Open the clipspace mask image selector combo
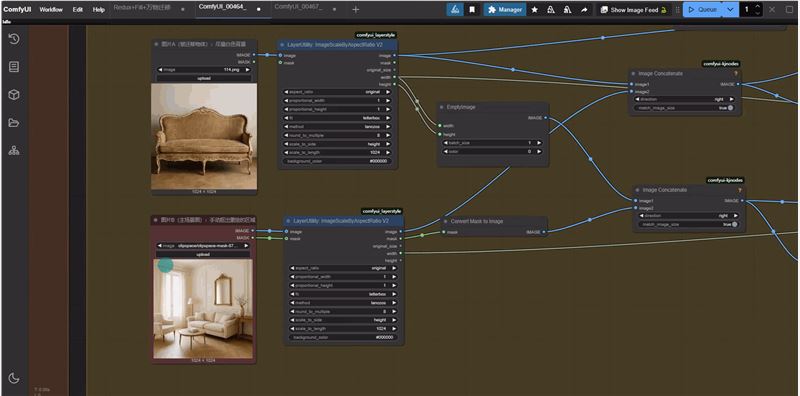The width and height of the screenshot is (800, 396). coord(204,245)
